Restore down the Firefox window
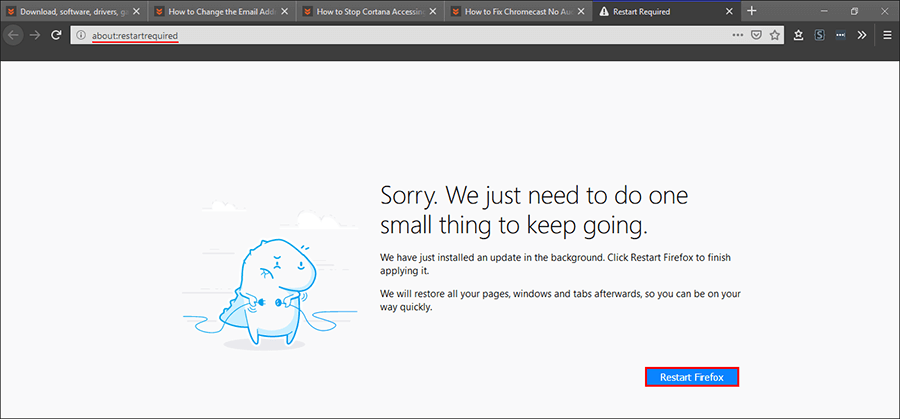The width and height of the screenshot is (900, 419). 854,11
